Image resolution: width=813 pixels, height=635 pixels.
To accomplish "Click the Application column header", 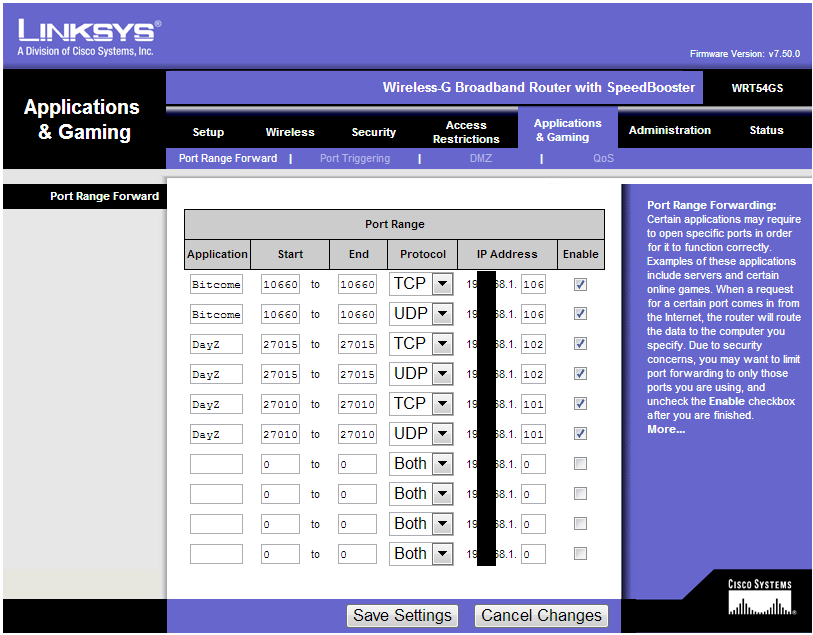I will (x=217, y=254).
